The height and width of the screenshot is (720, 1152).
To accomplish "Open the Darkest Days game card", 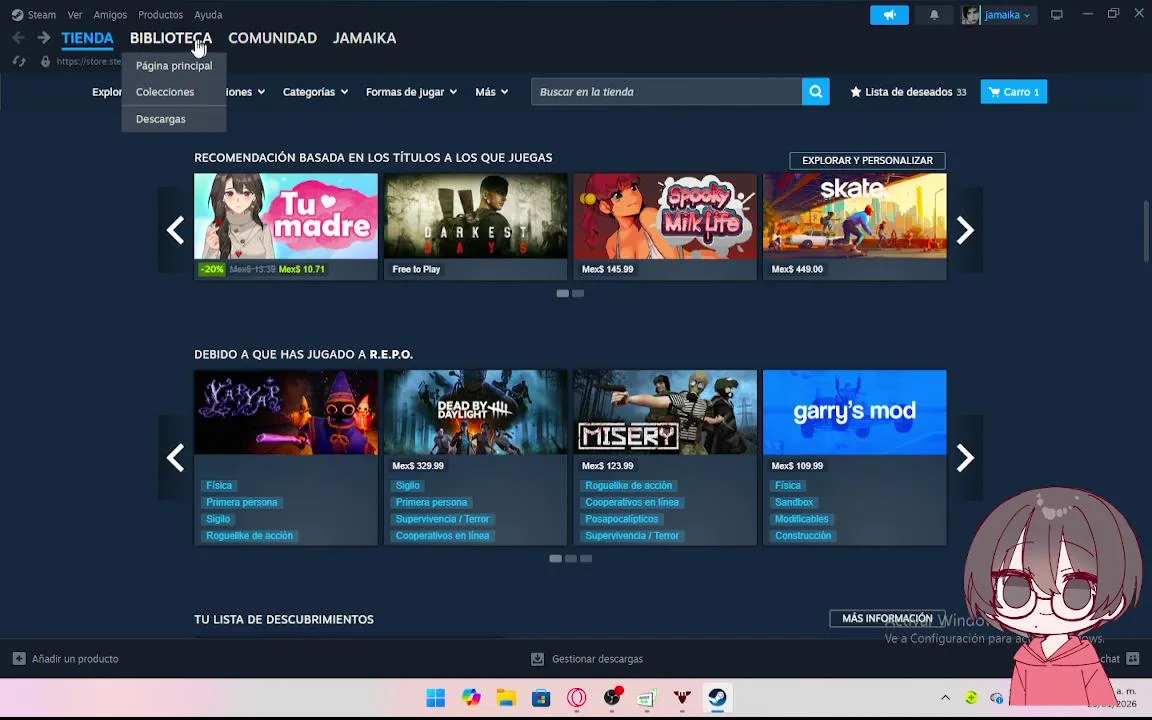I will [475, 226].
